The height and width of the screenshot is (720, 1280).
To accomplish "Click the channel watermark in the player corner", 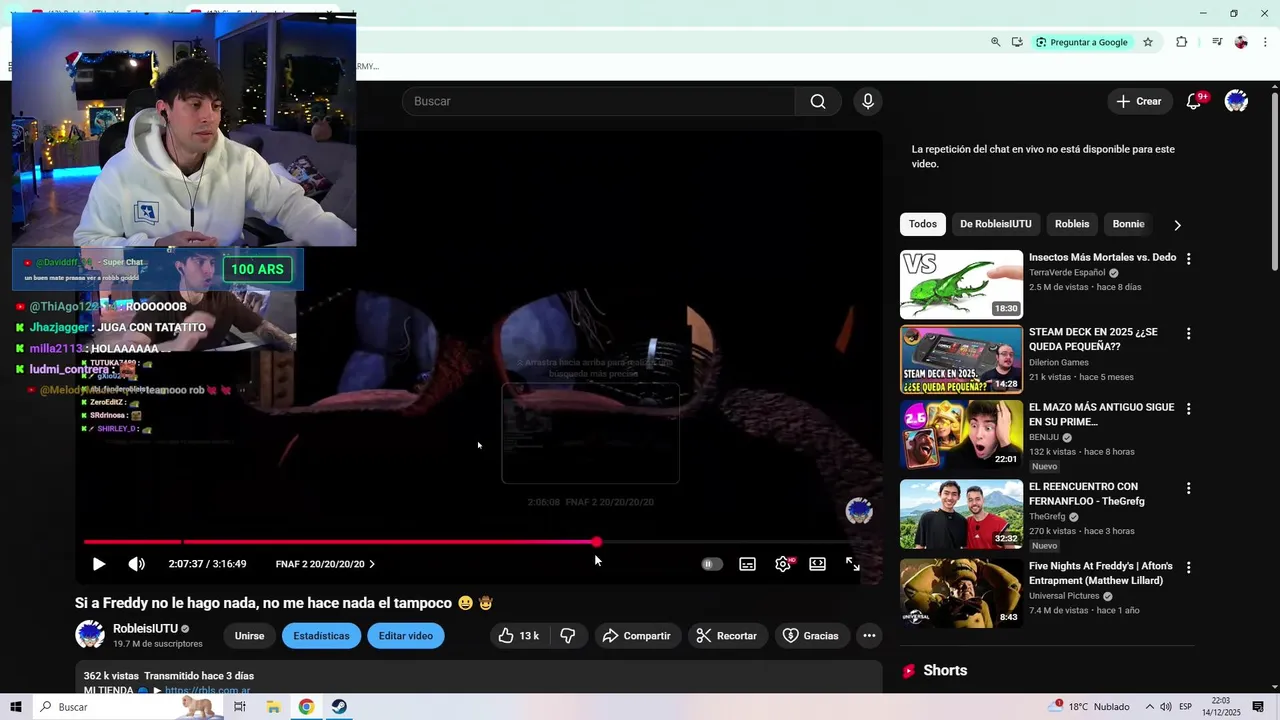I will click(859, 511).
